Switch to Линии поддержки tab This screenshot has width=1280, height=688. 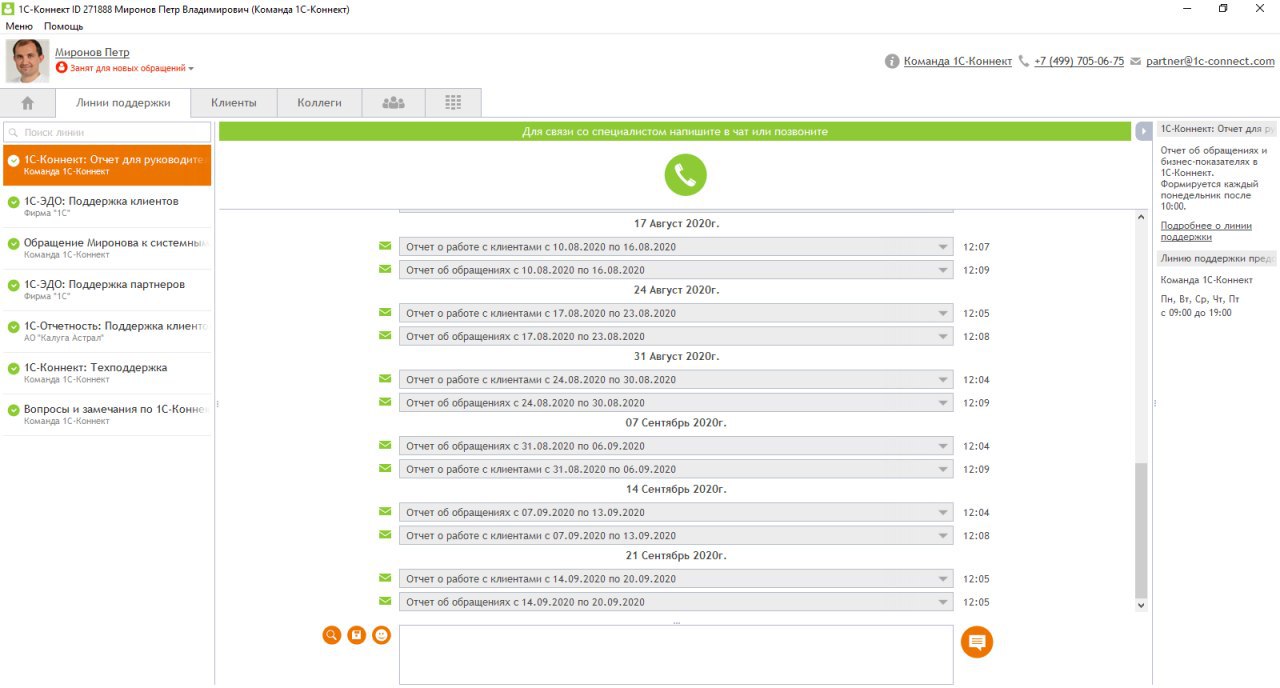click(x=123, y=103)
